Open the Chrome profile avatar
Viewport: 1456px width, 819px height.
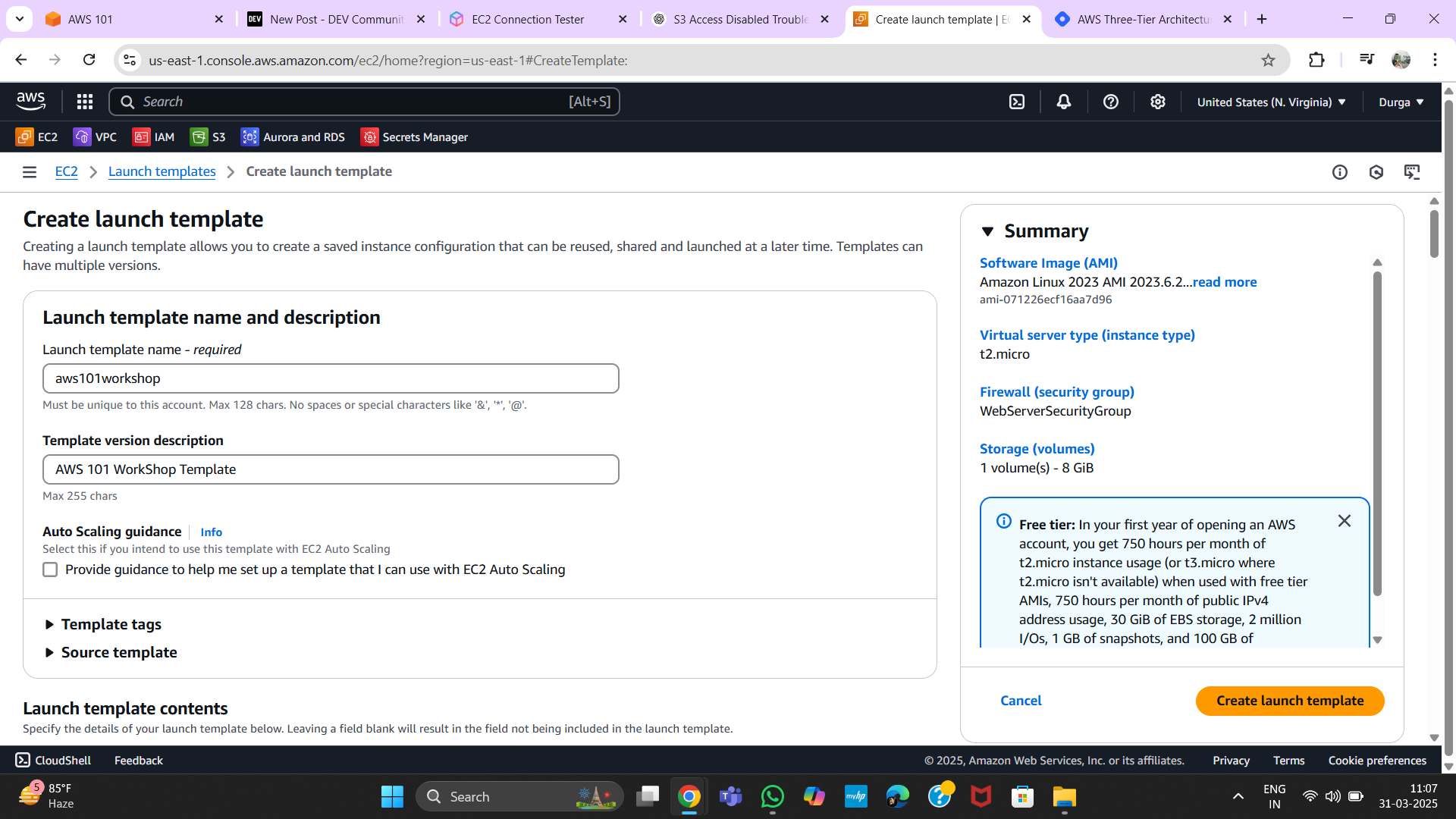(1401, 60)
